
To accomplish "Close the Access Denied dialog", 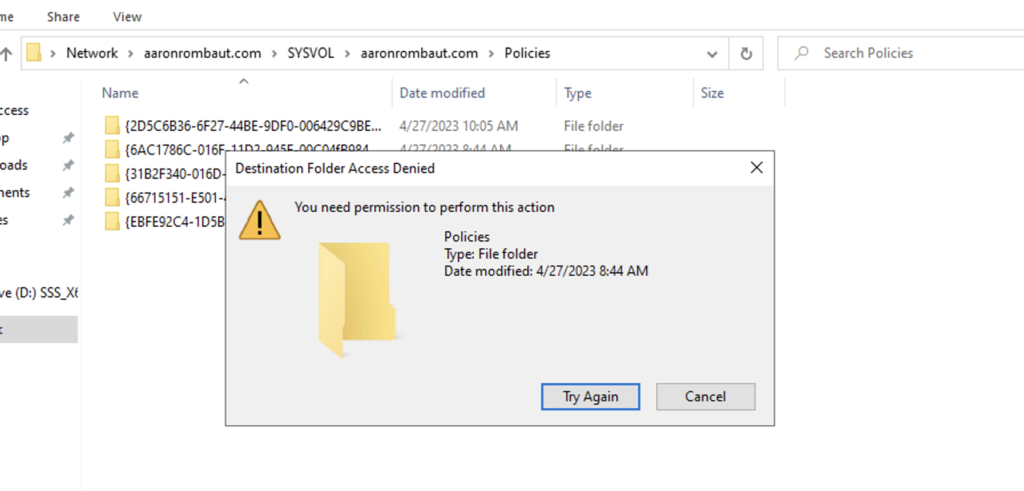I will 757,168.
